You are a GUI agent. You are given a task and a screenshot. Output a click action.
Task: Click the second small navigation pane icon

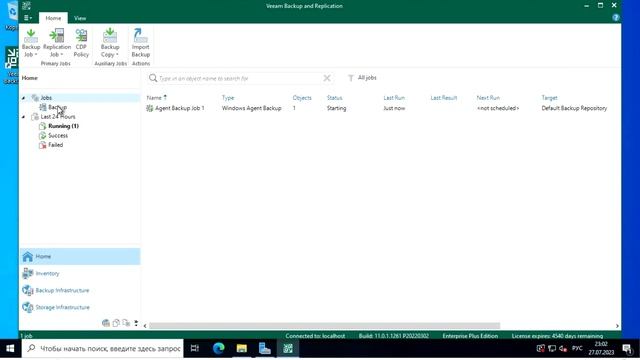116,323
